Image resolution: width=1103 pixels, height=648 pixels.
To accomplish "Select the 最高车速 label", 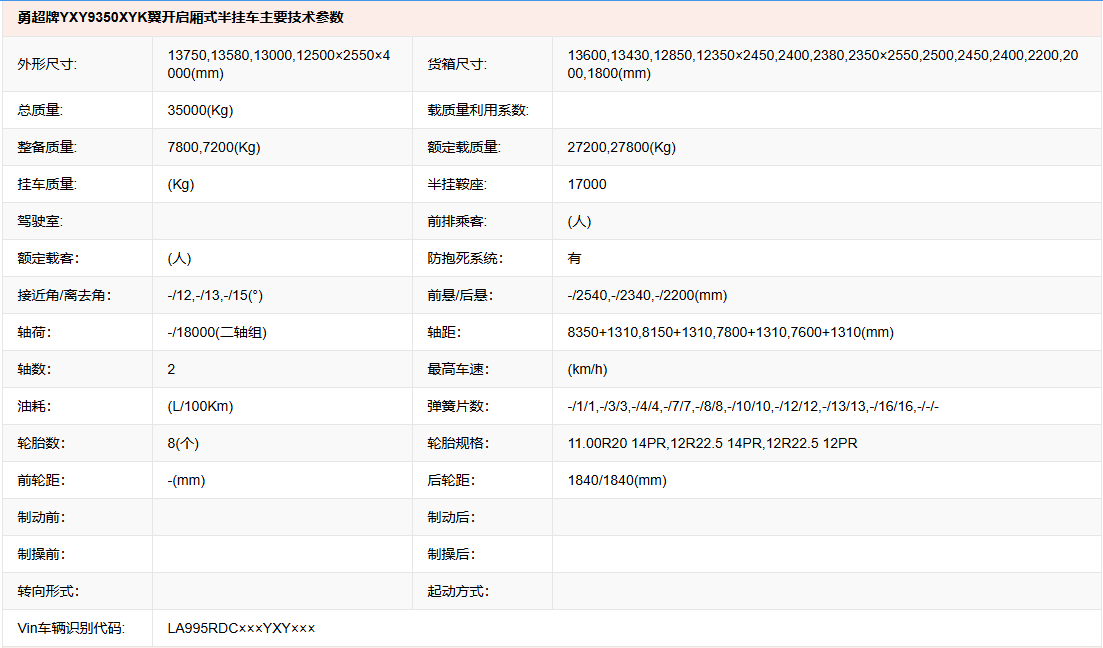I will [x=458, y=369].
